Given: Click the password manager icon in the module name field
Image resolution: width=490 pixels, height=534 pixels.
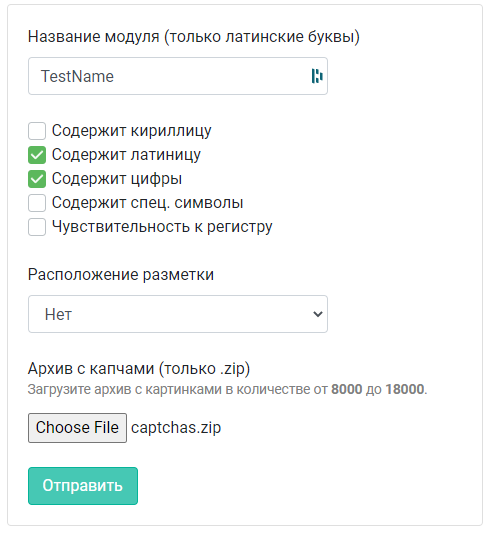Looking at the screenshot, I should click(x=317, y=76).
